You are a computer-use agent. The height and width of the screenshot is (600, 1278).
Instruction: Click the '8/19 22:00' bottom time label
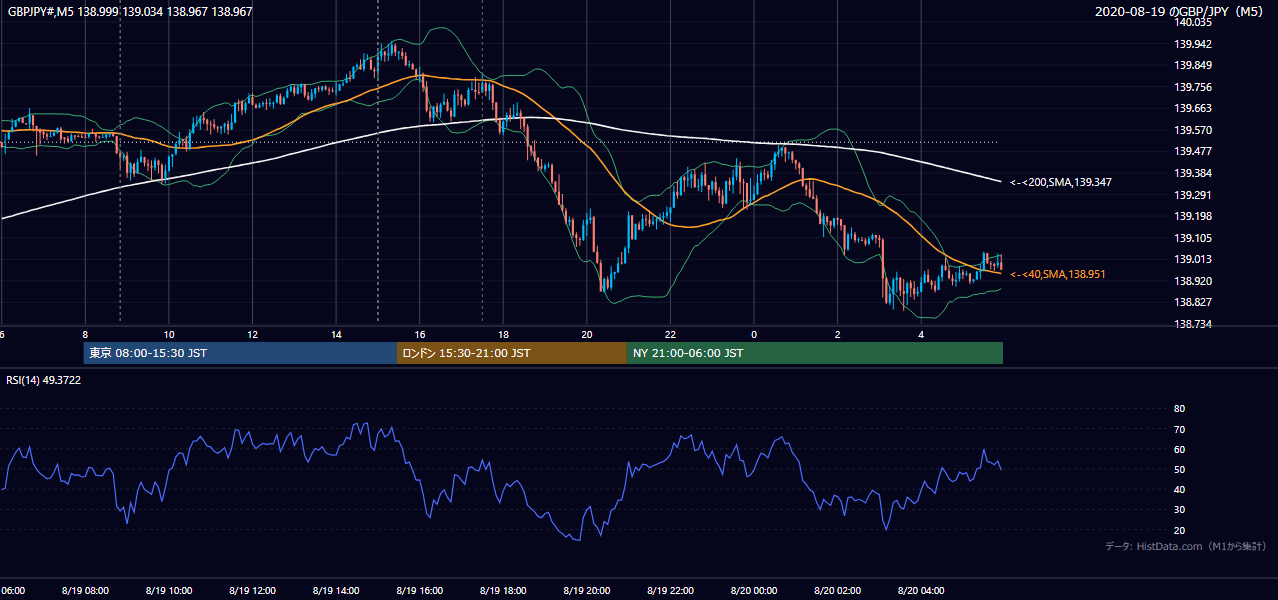[670, 591]
